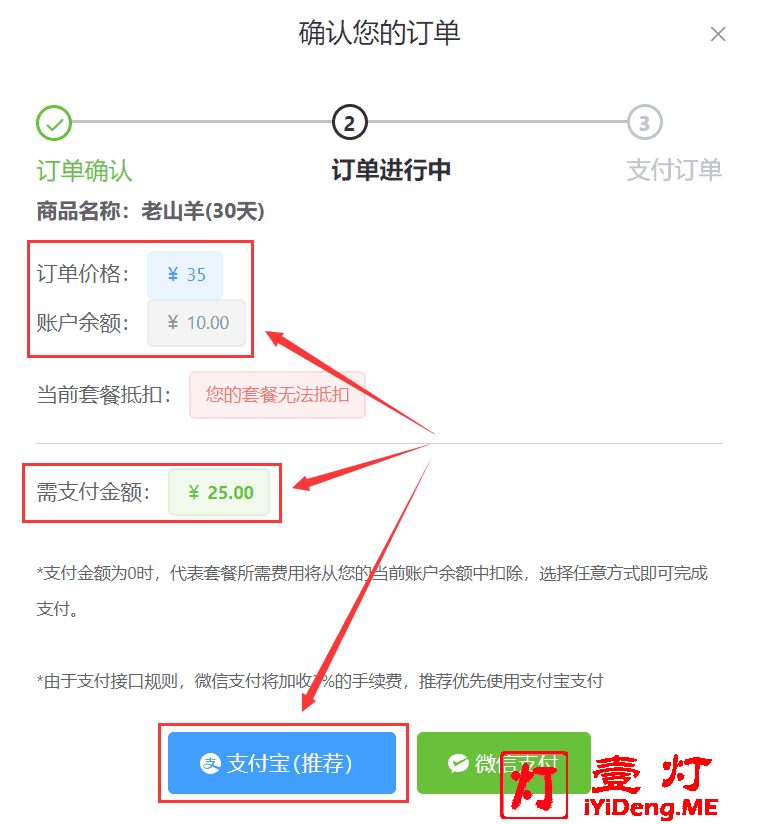
Task: Click the 商品名称 老山羊(30天) text
Action: point(150,212)
